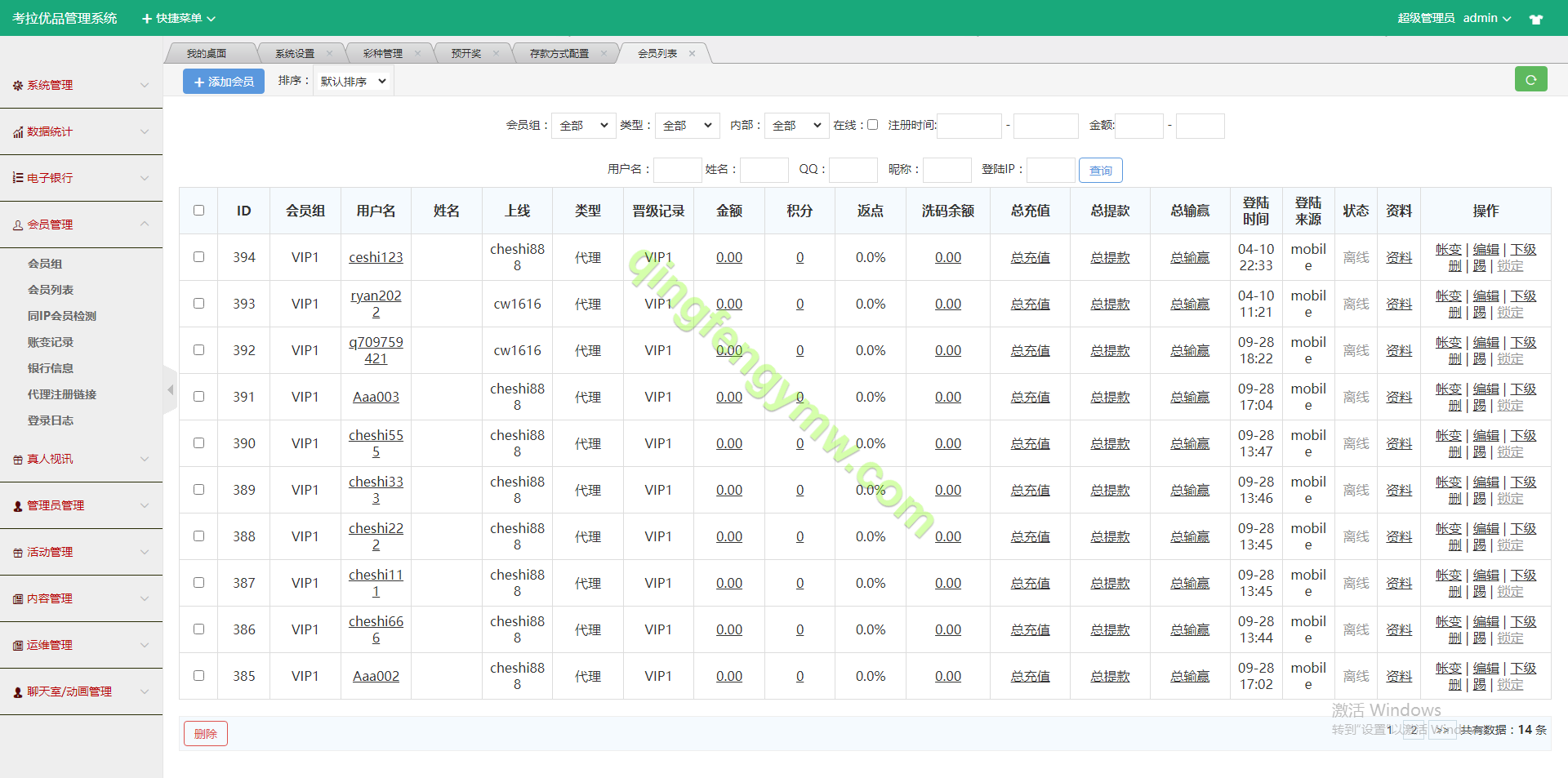This screenshot has height=778, width=1568.
Task: Close the 会员列表 tab
Action: click(692, 54)
